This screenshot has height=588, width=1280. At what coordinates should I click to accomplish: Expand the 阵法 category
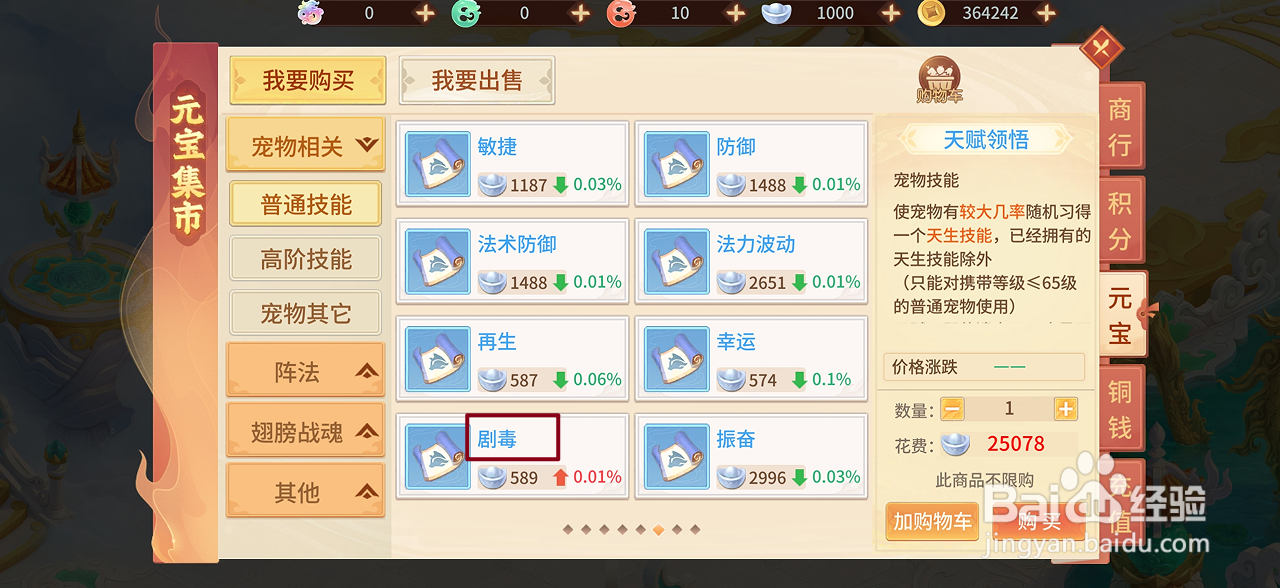point(306,371)
